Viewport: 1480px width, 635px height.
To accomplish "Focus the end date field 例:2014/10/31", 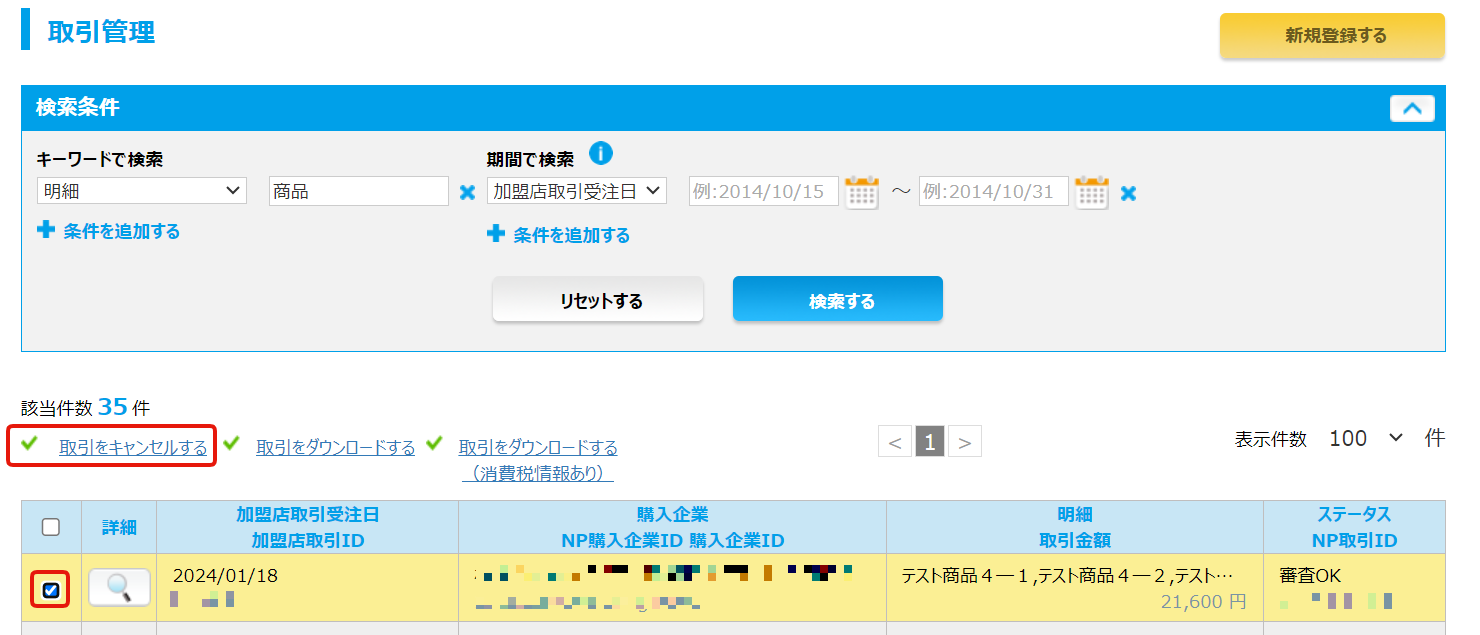I will (994, 191).
